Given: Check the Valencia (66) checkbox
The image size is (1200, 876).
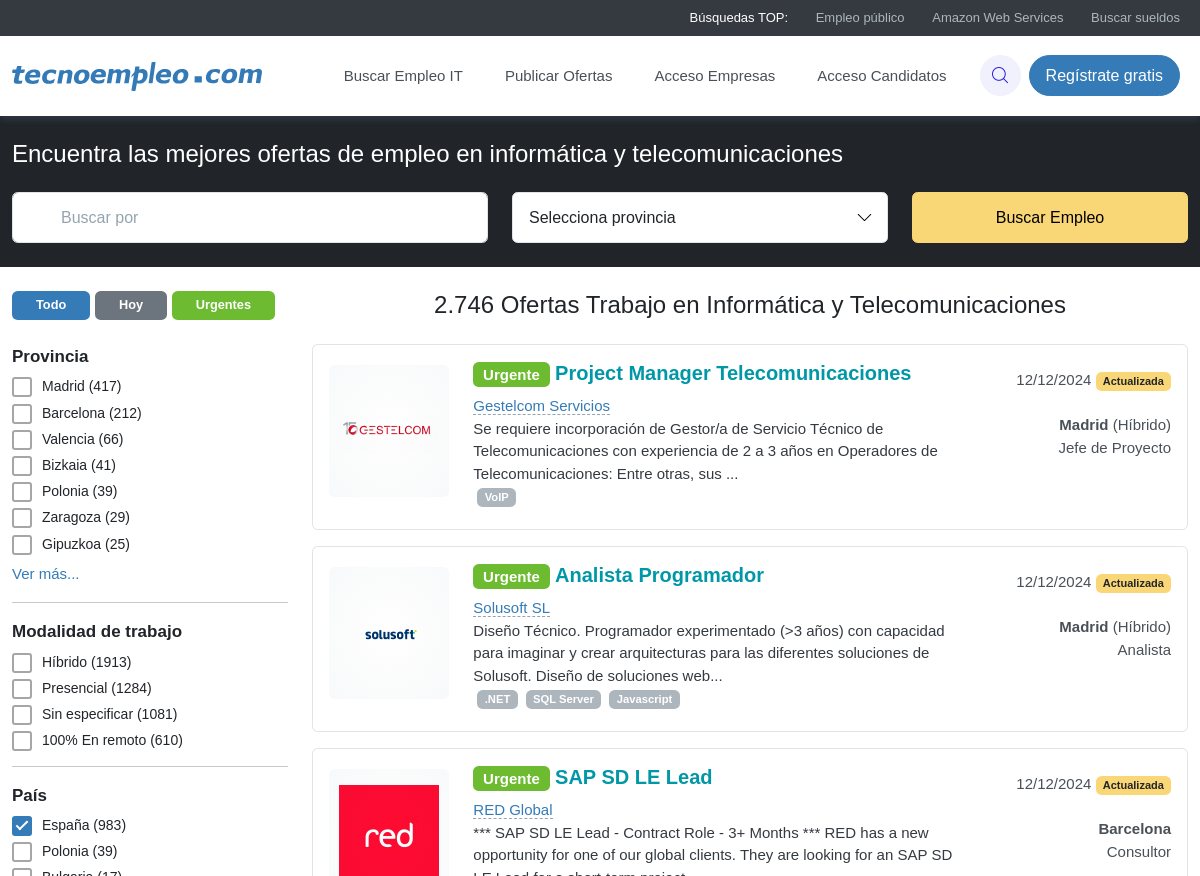Looking at the screenshot, I should pos(22,440).
